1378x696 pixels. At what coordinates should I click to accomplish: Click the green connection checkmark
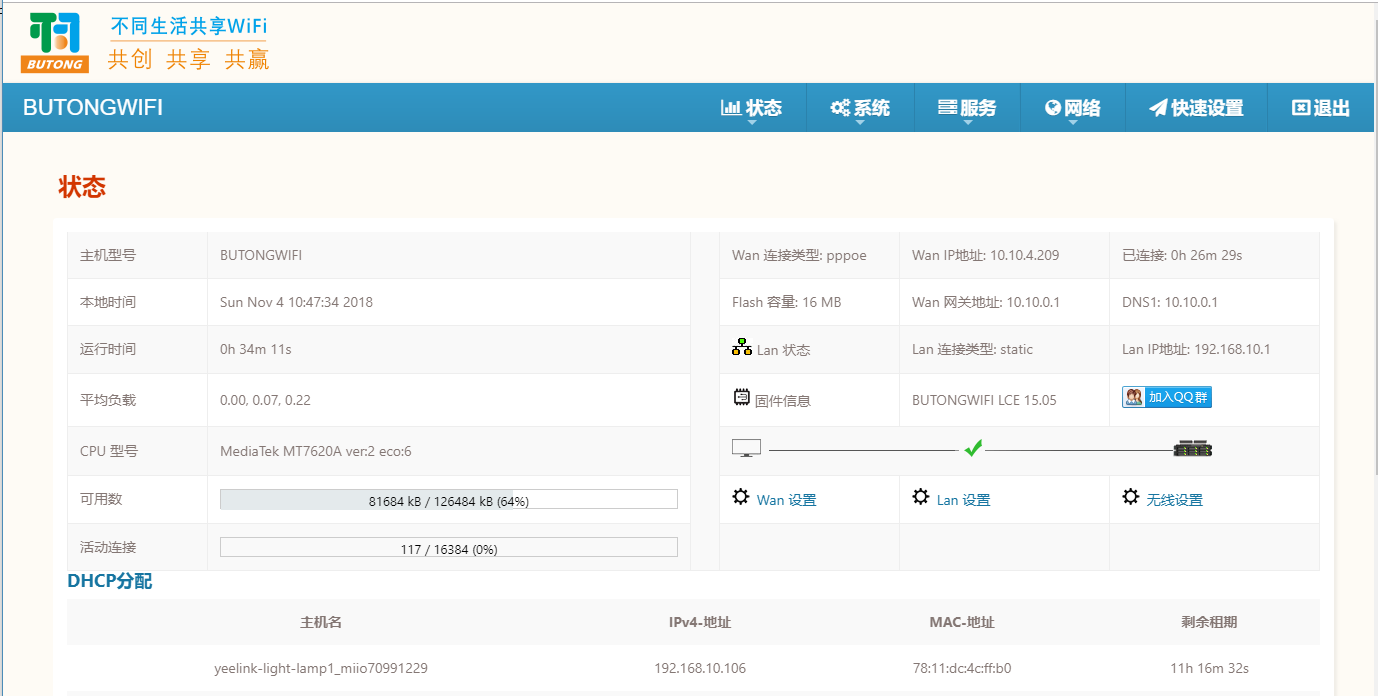click(973, 449)
